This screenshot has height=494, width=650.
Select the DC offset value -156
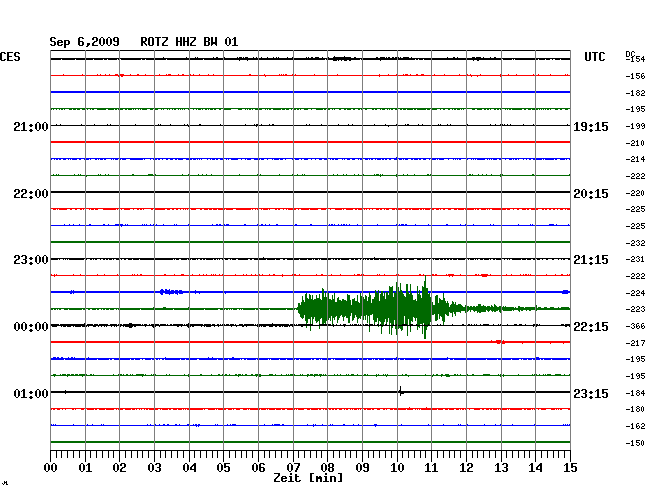[635, 76]
